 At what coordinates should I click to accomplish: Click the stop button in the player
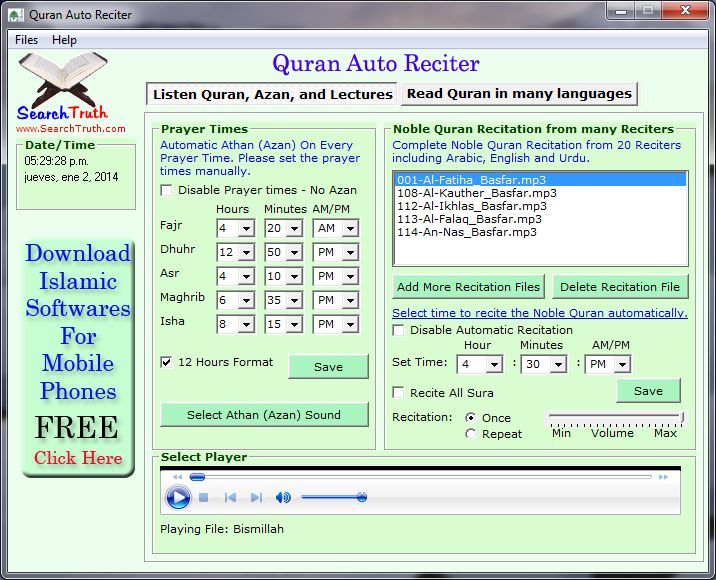tap(204, 497)
